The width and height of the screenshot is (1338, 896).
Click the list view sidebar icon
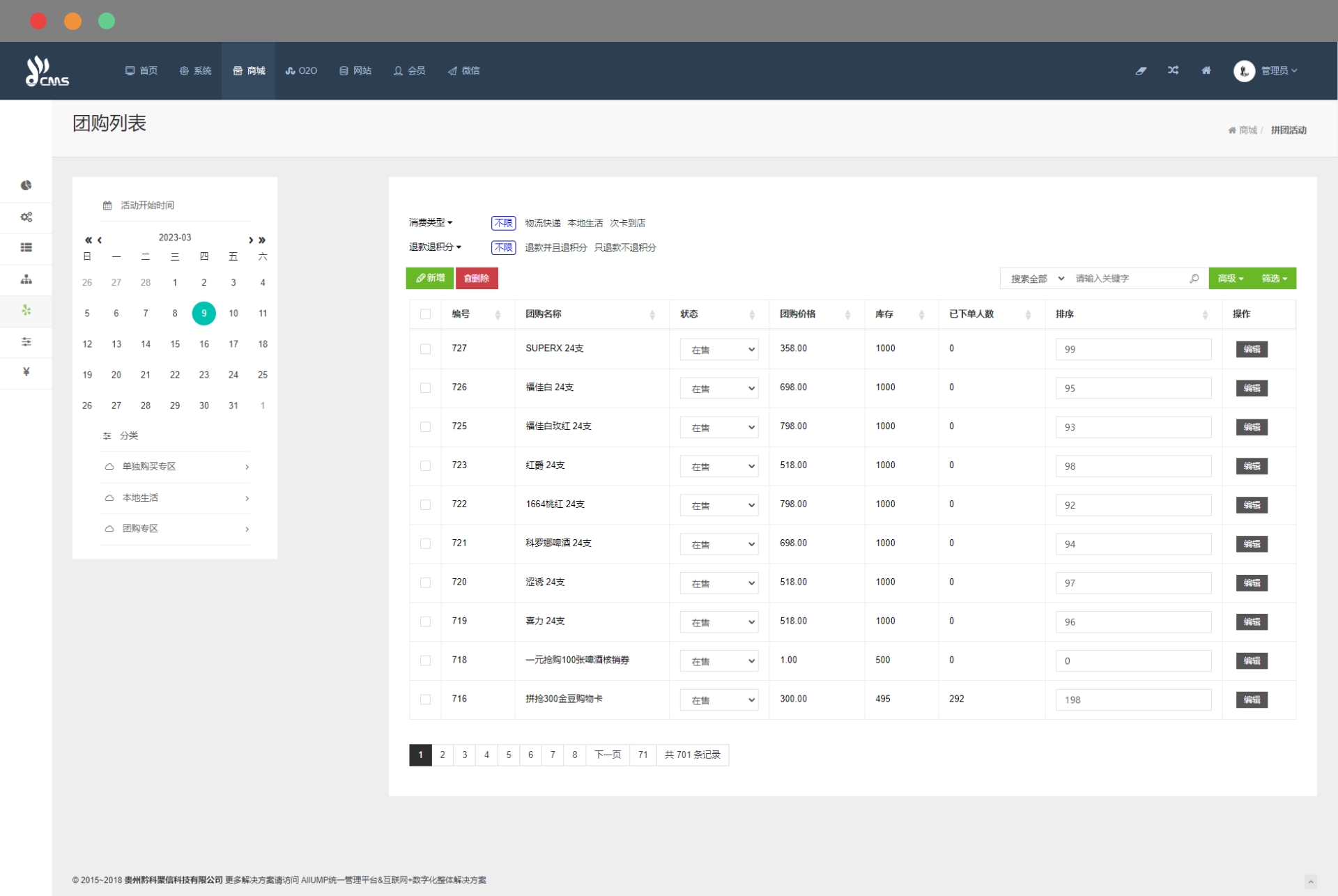click(x=26, y=247)
